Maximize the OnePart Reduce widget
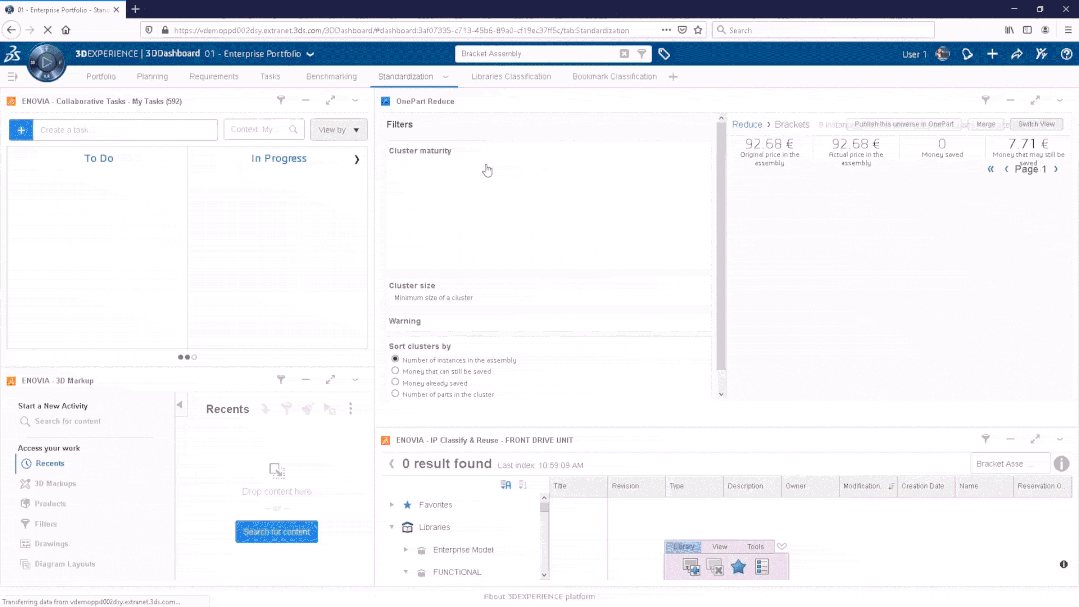This screenshot has width=1079, height=607. coord(1035,100)
